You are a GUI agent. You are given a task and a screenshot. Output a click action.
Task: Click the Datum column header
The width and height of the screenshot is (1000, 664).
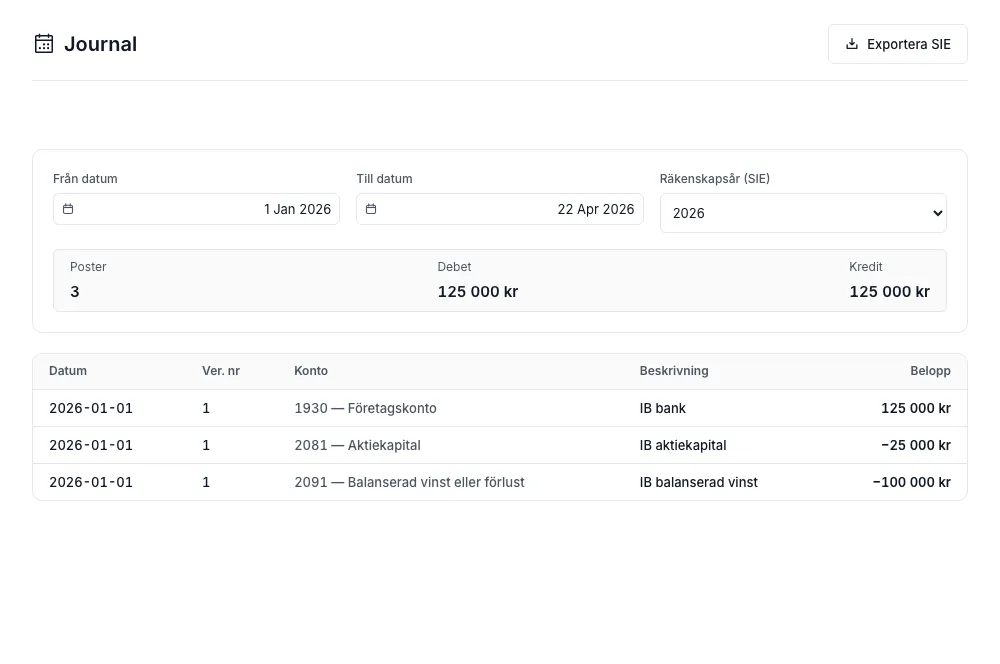68,371
